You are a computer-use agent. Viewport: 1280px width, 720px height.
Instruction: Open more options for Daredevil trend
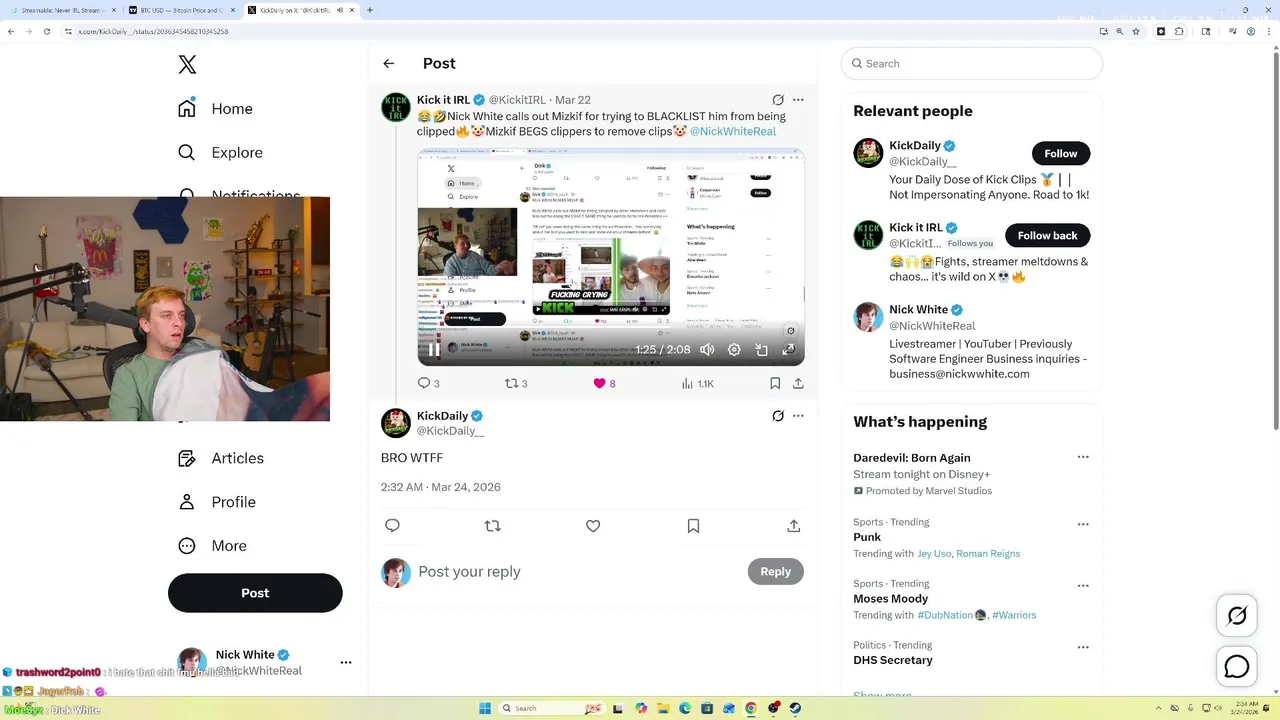1083,457
